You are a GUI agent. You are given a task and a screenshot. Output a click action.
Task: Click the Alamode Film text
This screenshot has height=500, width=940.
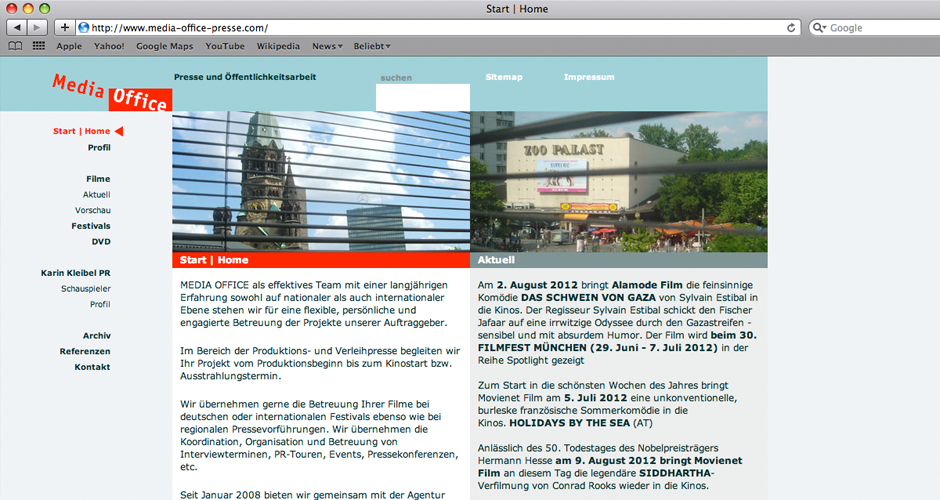[x=647, y=285]
